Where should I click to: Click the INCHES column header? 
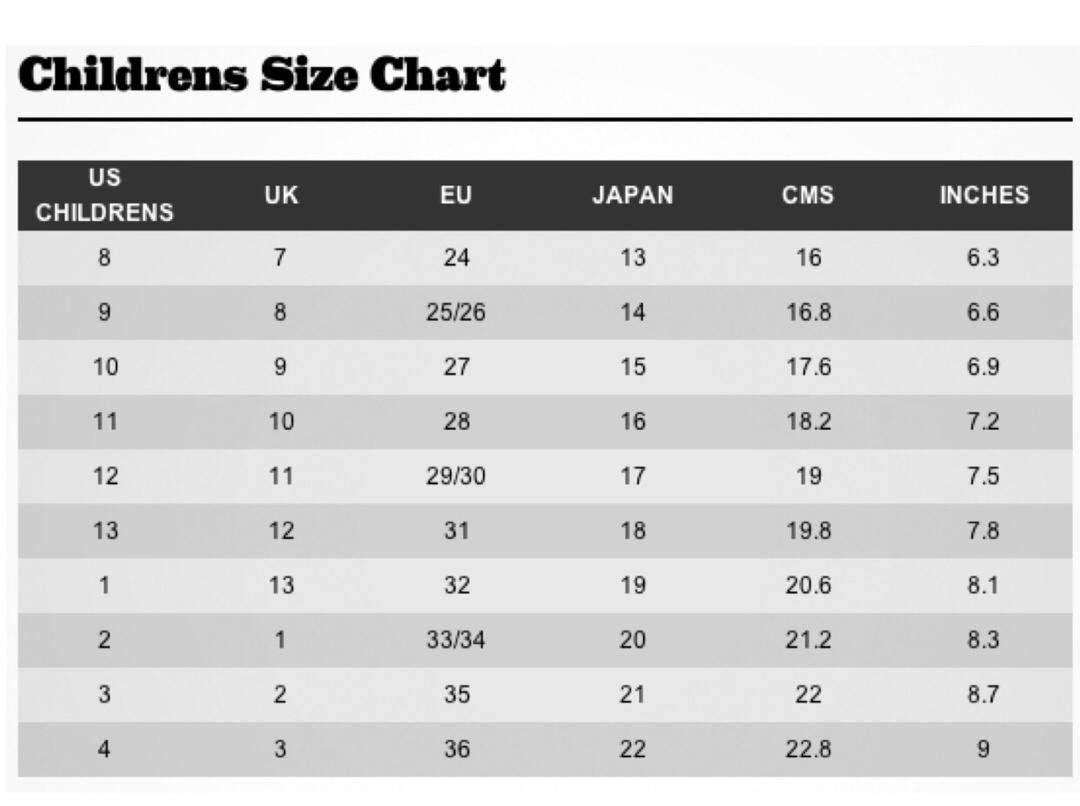click(984, 195)
